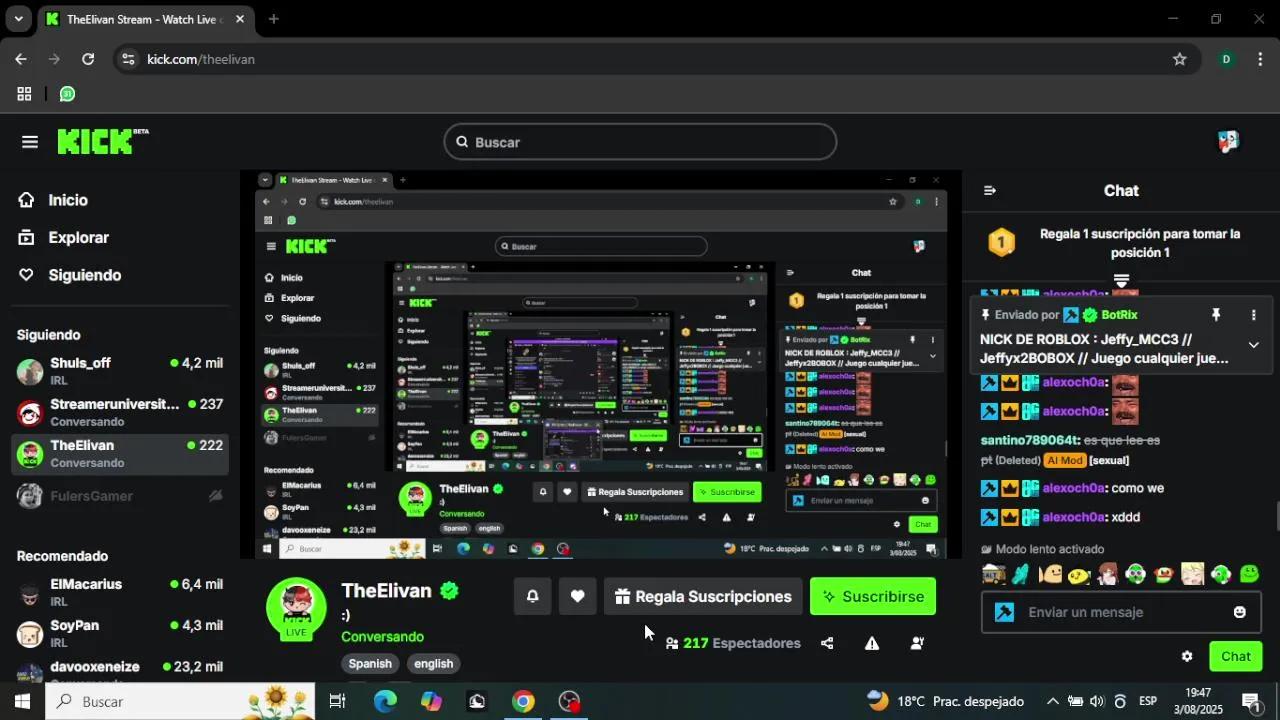The width and height of the screenshot is (1280, 720).
Task: Insert the rightmost green blob emote
Action: (x=1249, y=574)
